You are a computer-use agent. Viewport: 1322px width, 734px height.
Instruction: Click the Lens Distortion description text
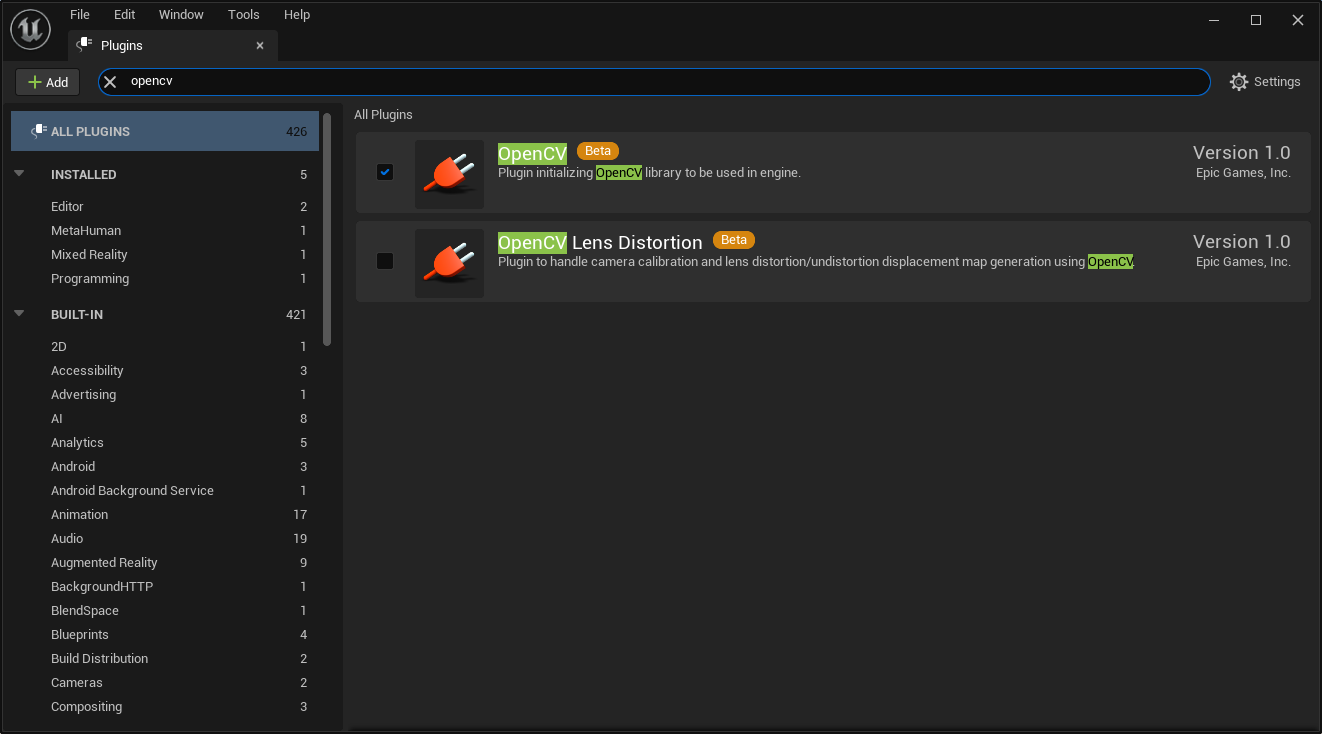tap(816, 262)
